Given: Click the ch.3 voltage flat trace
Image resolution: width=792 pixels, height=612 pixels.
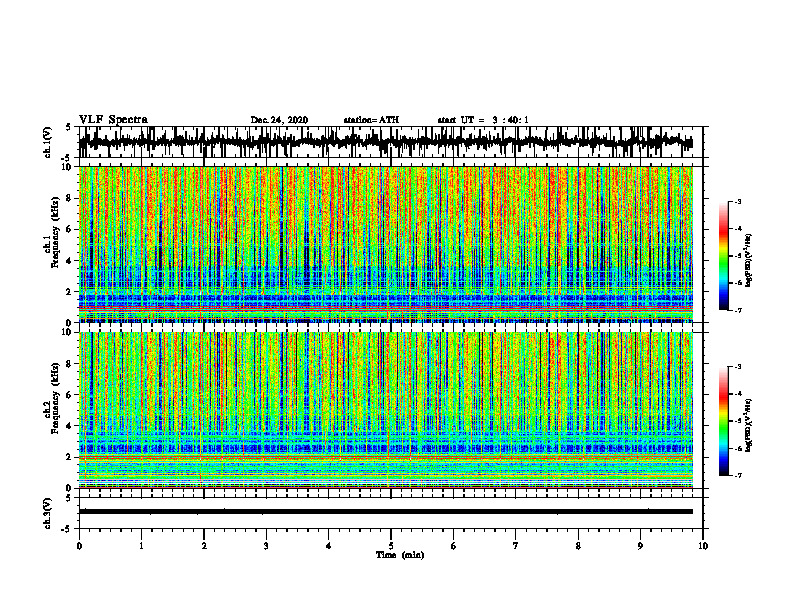Looking at the screenshot, I should [x=386, y=512].
